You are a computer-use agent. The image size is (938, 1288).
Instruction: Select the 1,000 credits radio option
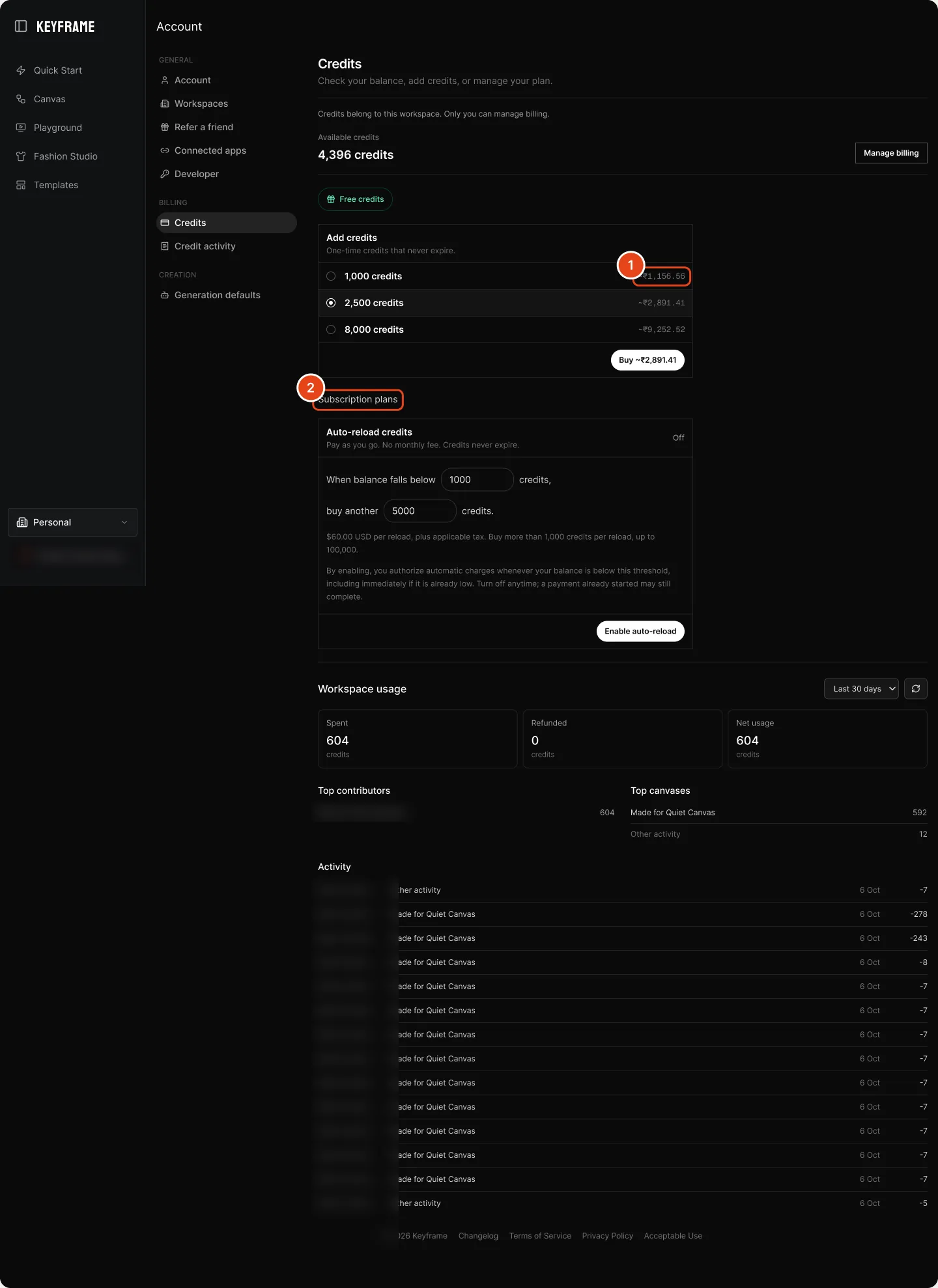click(331, 276)
